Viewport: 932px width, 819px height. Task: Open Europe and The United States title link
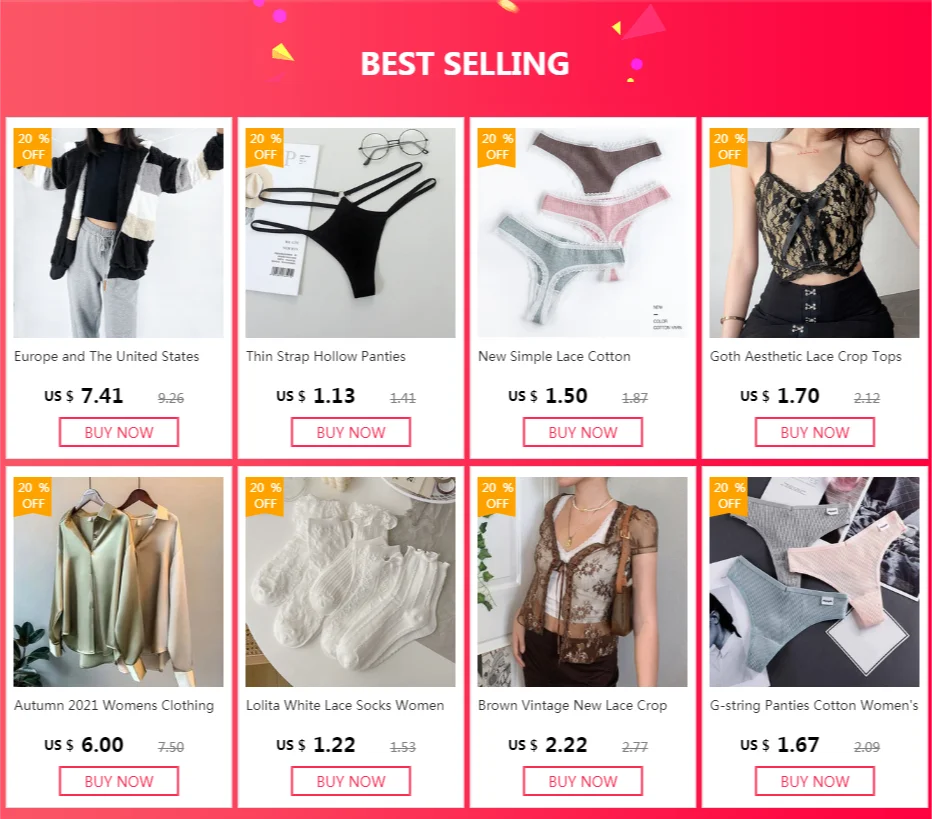click(106, 357)
